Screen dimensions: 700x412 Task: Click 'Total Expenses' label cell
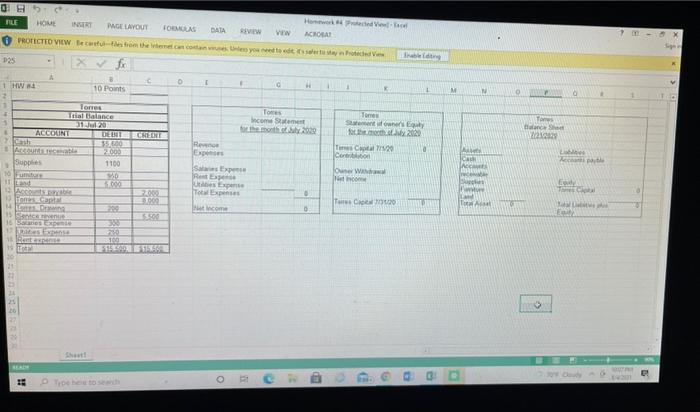pos(217,192)
